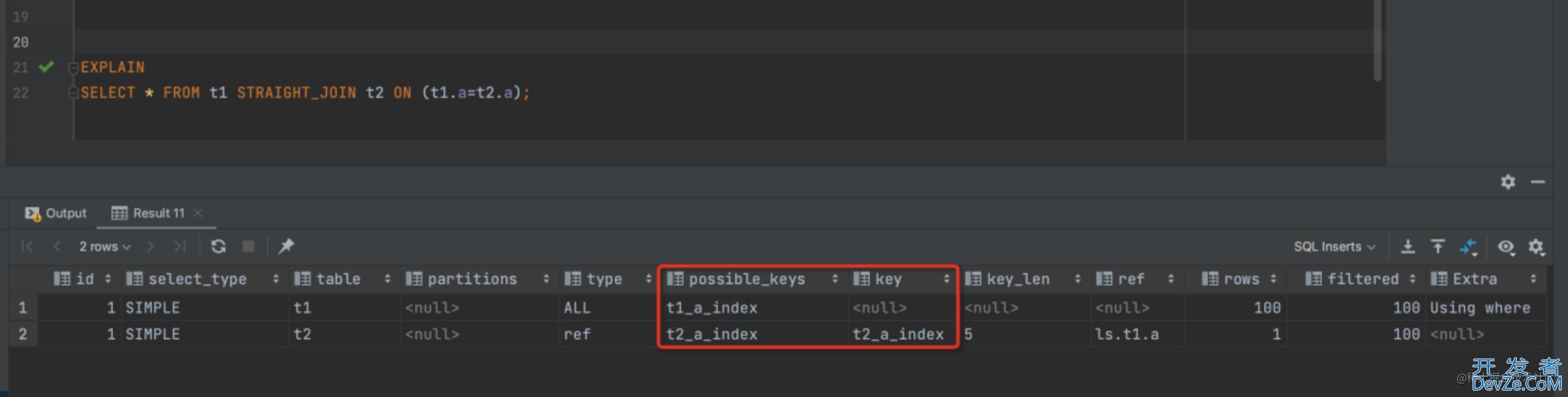
Task: Switch to the Output tab
Action: pos(56,213)
